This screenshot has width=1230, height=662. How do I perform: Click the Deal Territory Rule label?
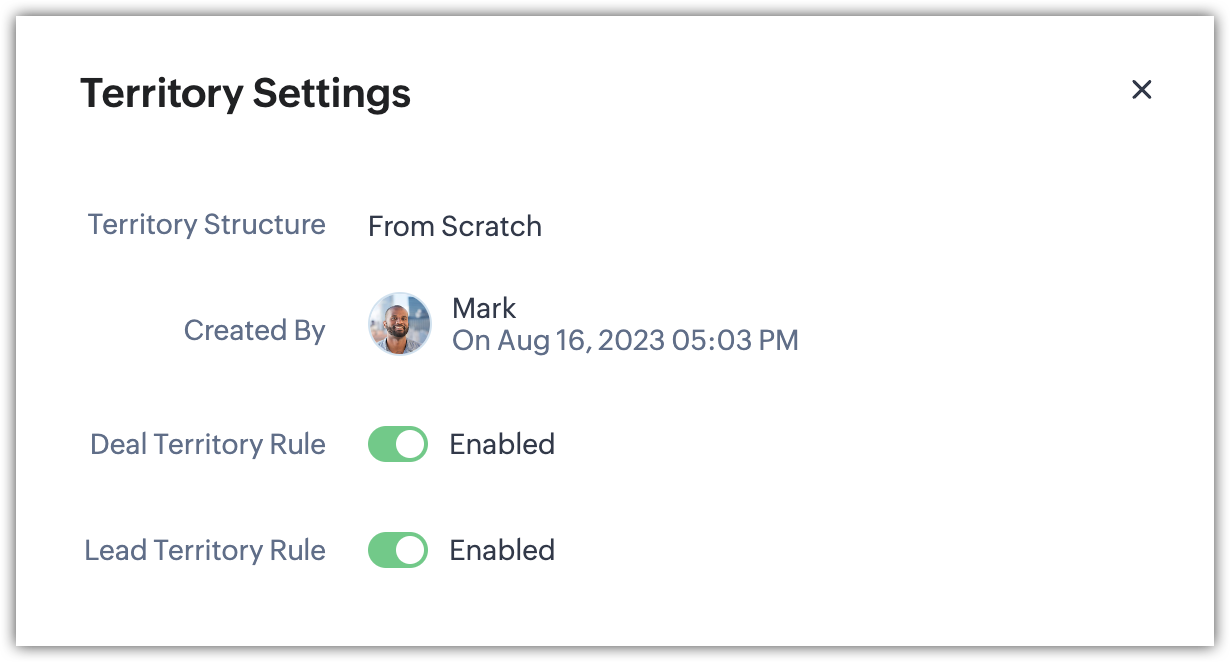point(208,444)
